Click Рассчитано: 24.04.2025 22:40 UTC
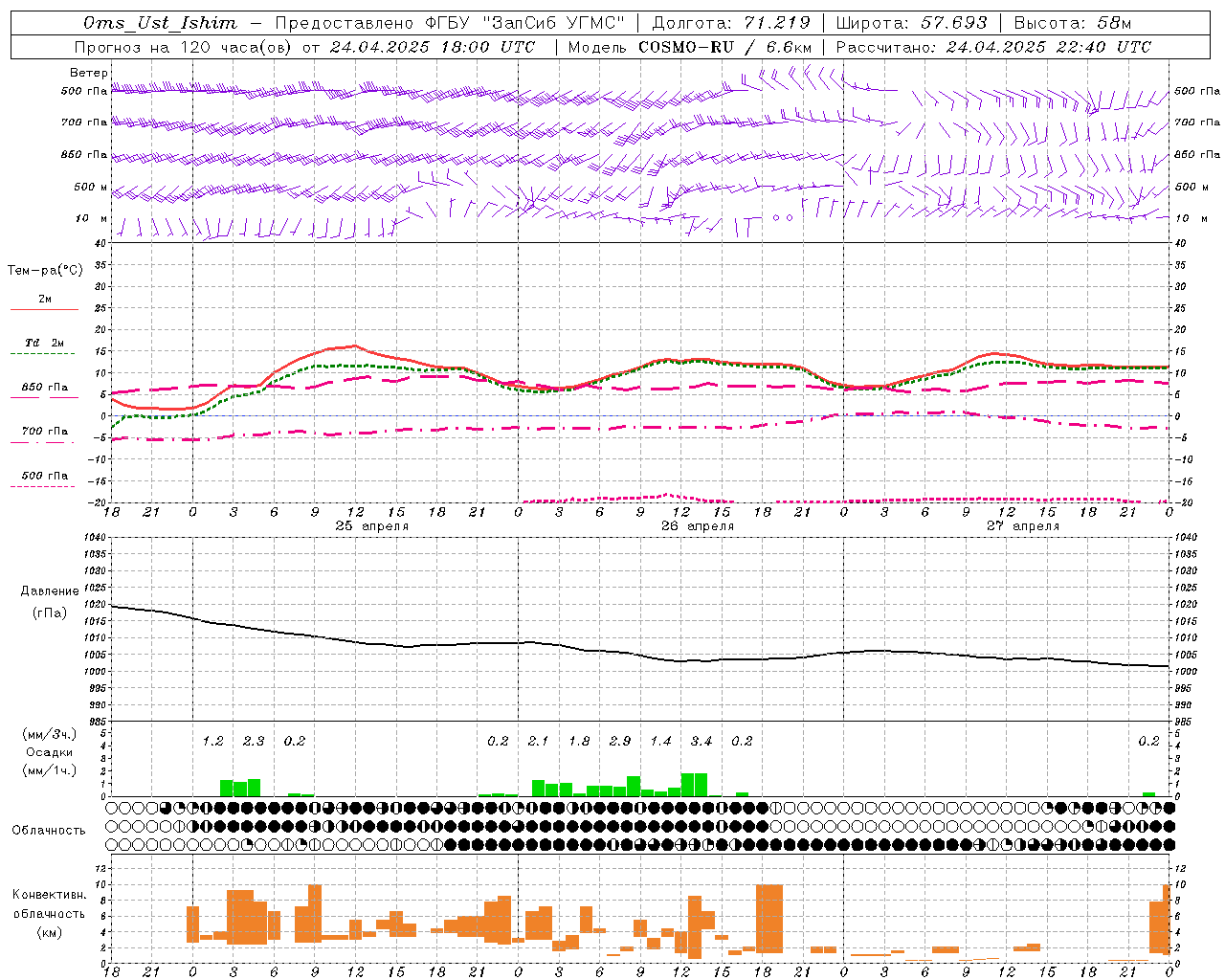This screenshot has height=980, width=1225. (993, 47)
